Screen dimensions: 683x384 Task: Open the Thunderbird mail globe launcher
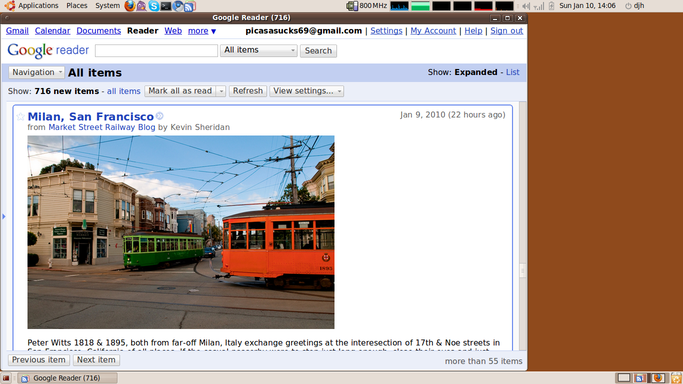click(x=178, y=6)
